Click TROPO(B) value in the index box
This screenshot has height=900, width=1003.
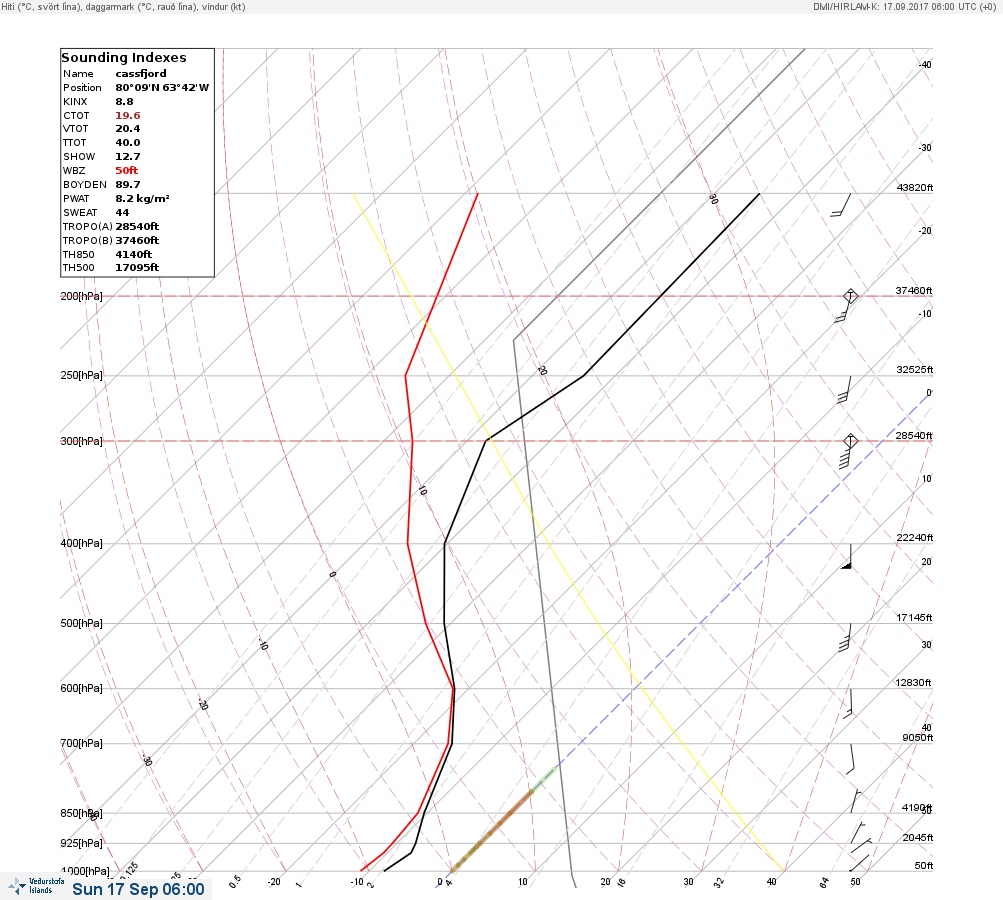click(137, 241)
